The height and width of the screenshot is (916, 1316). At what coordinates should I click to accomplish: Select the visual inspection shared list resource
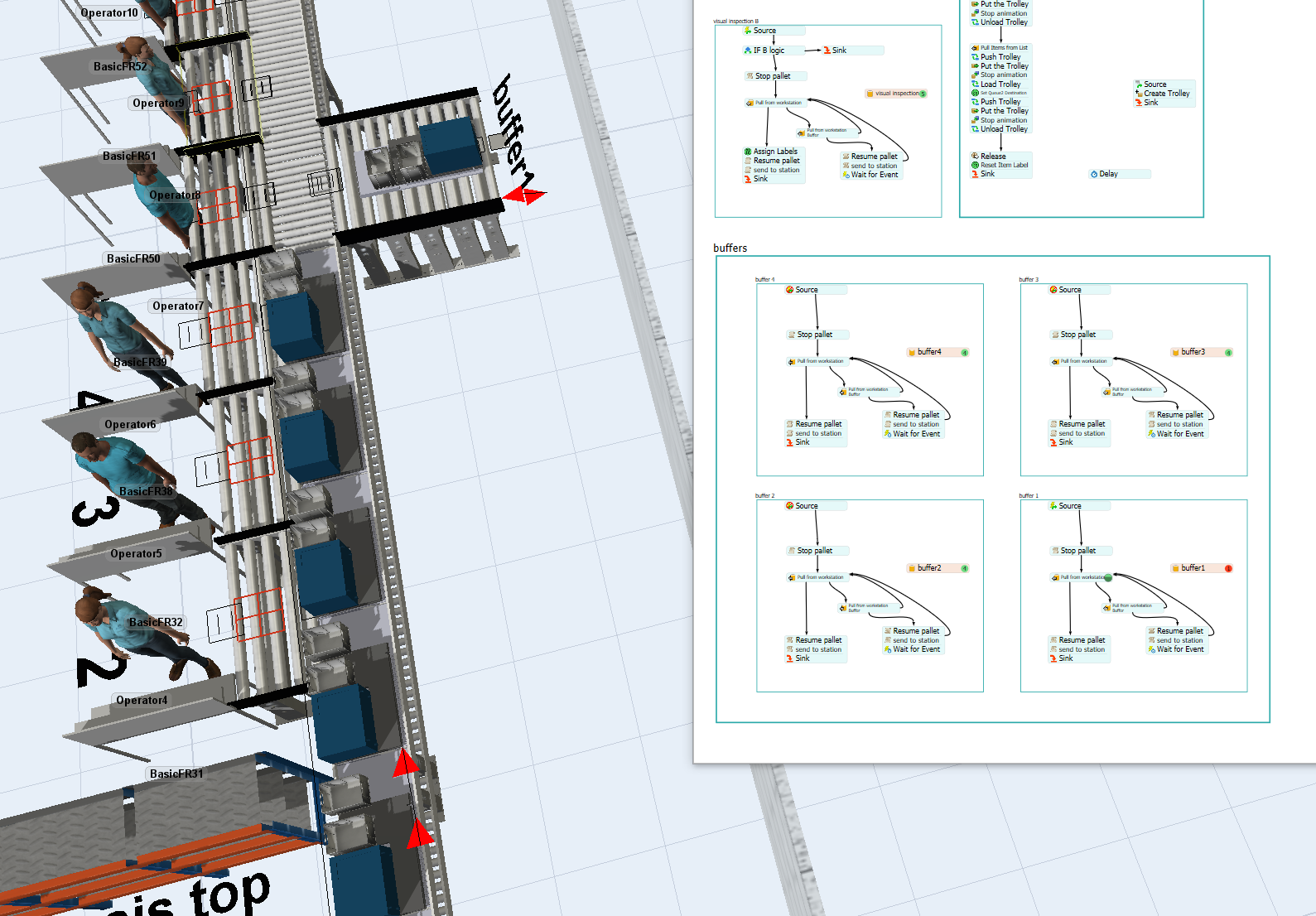[896, 94]
